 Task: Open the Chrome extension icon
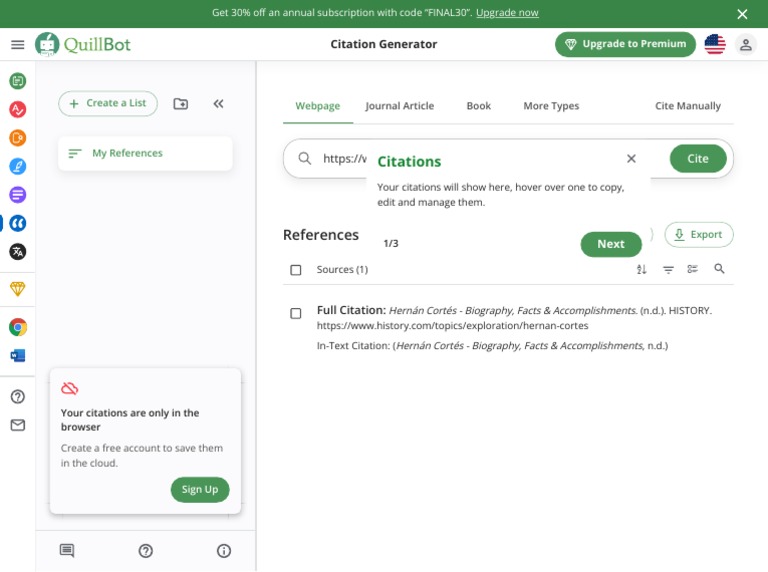click(x=17, y=327)
